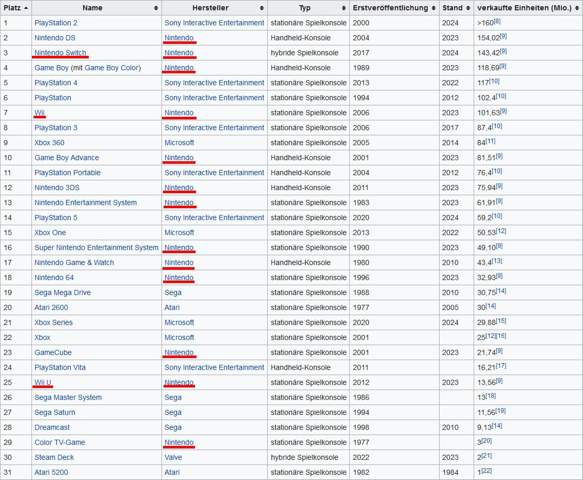Screen dimensions: 583x480
Task: Sort table by Name column arrow
Action: click(156, 8)
